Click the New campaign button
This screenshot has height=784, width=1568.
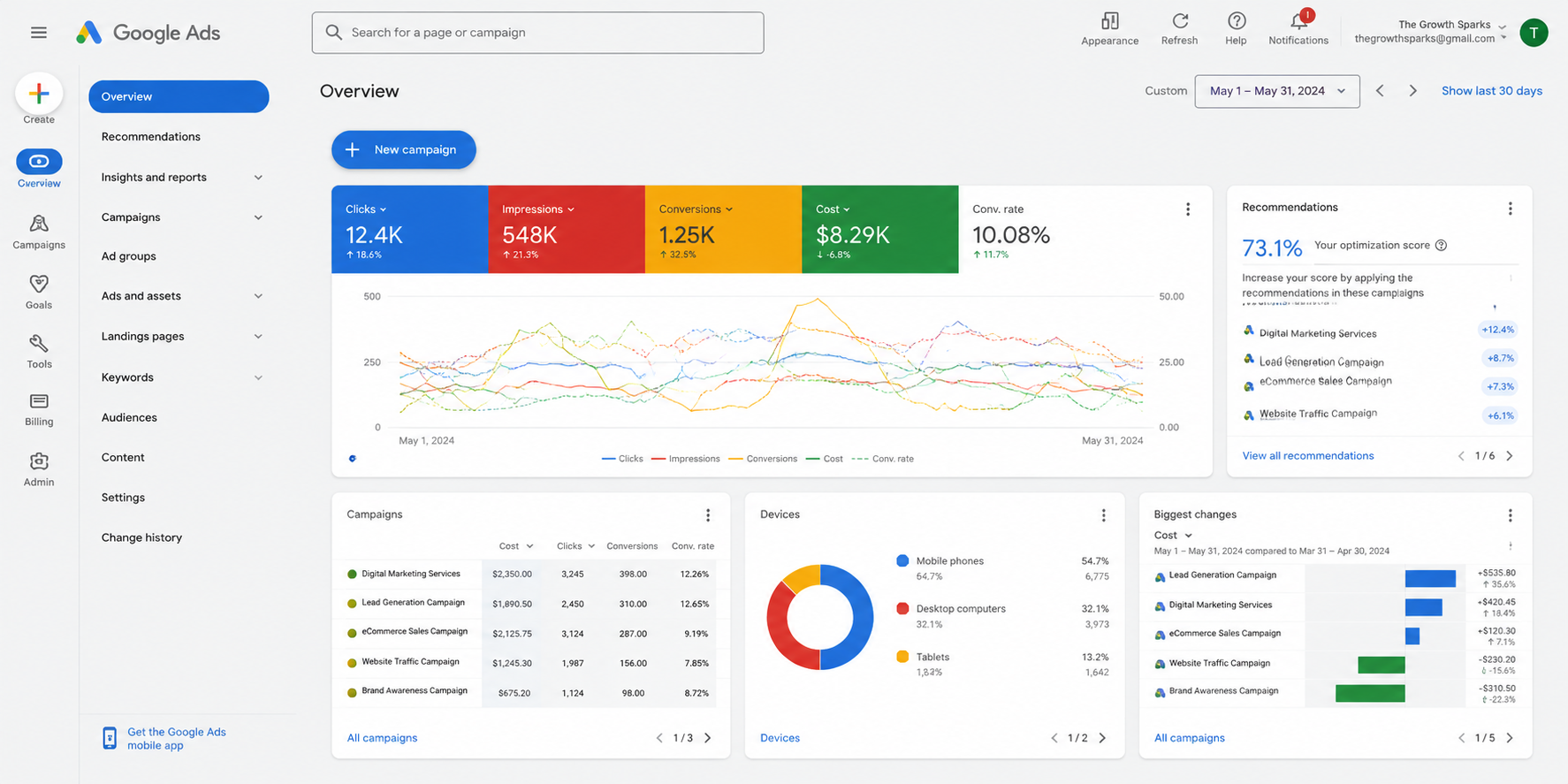403,149
